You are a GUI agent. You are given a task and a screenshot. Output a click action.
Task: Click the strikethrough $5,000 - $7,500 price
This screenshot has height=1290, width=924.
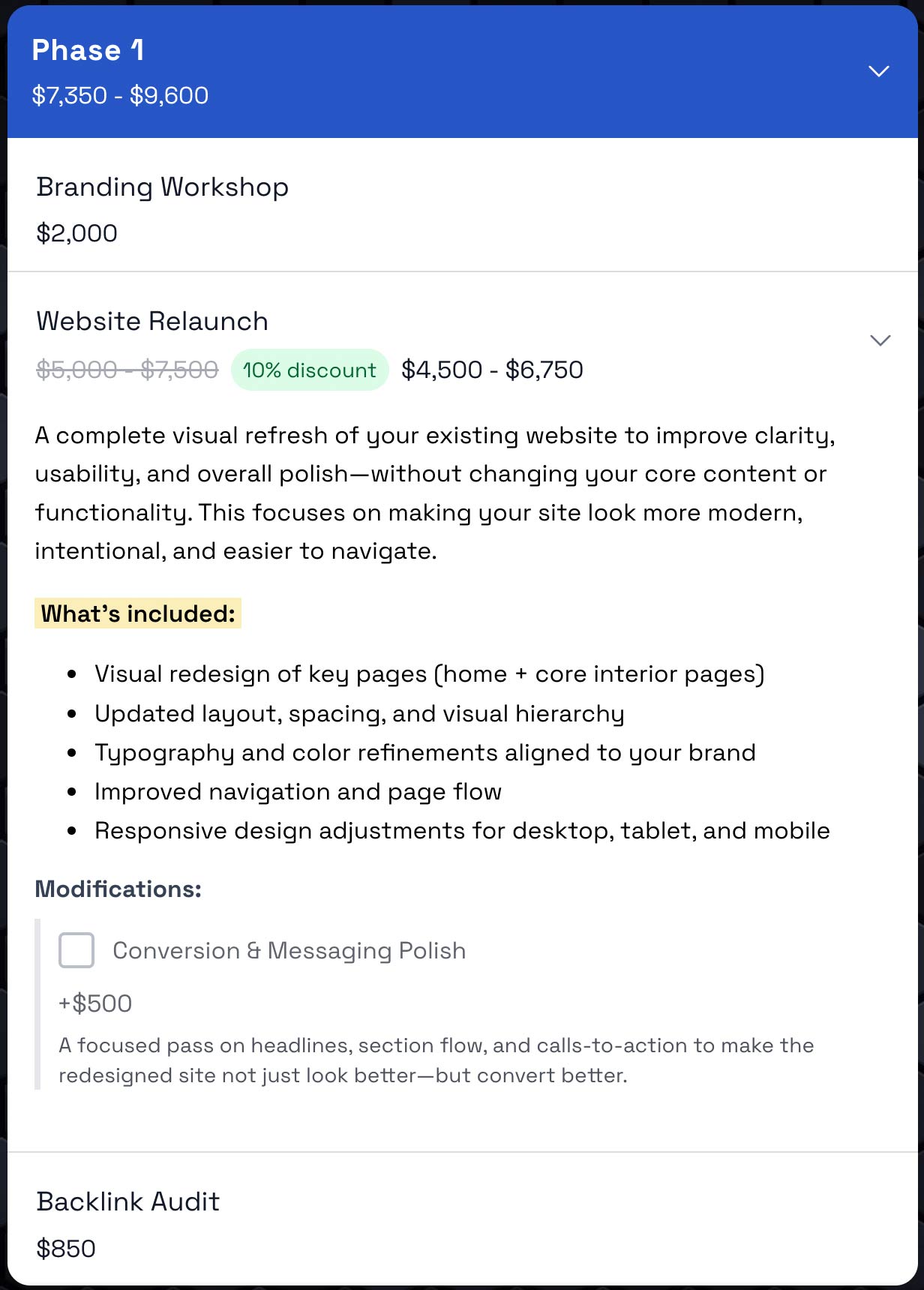point(126,369)
